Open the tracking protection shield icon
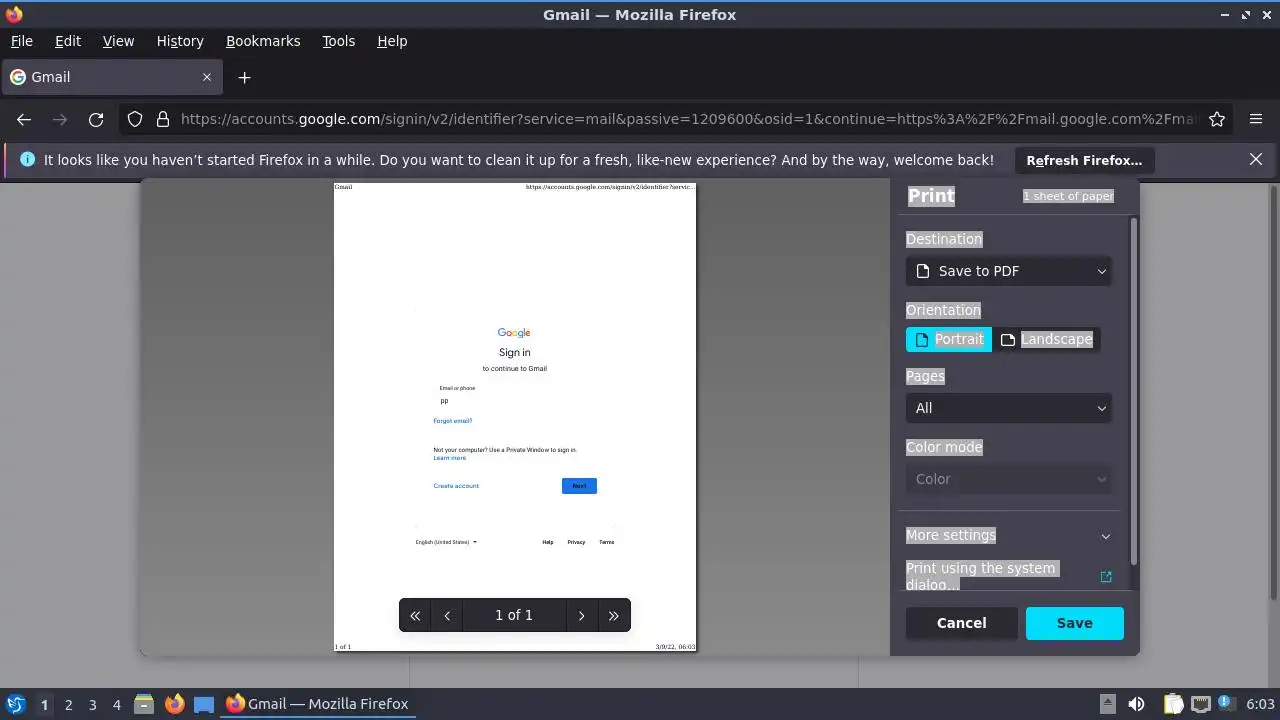 [135, 119]
